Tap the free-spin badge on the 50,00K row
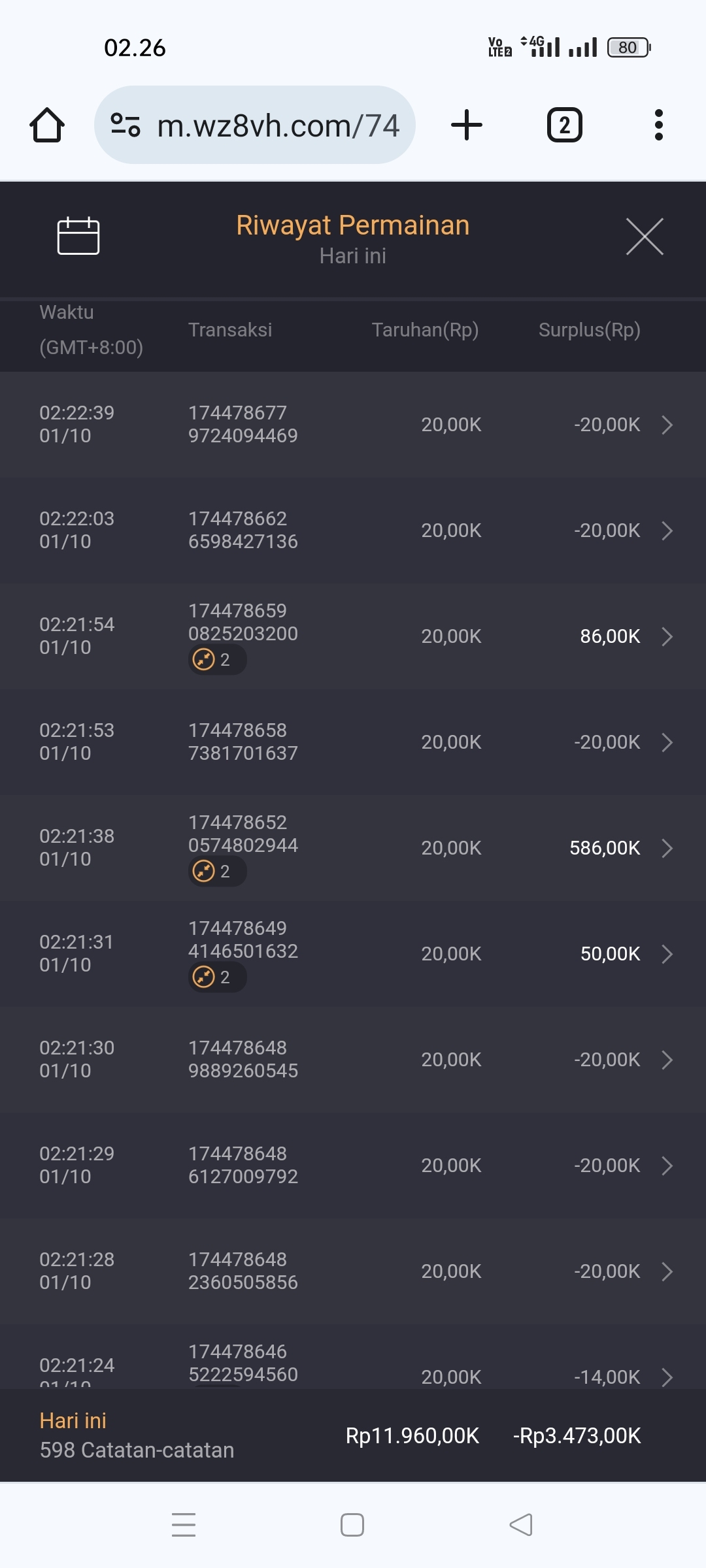 click(x=217, y=977)
